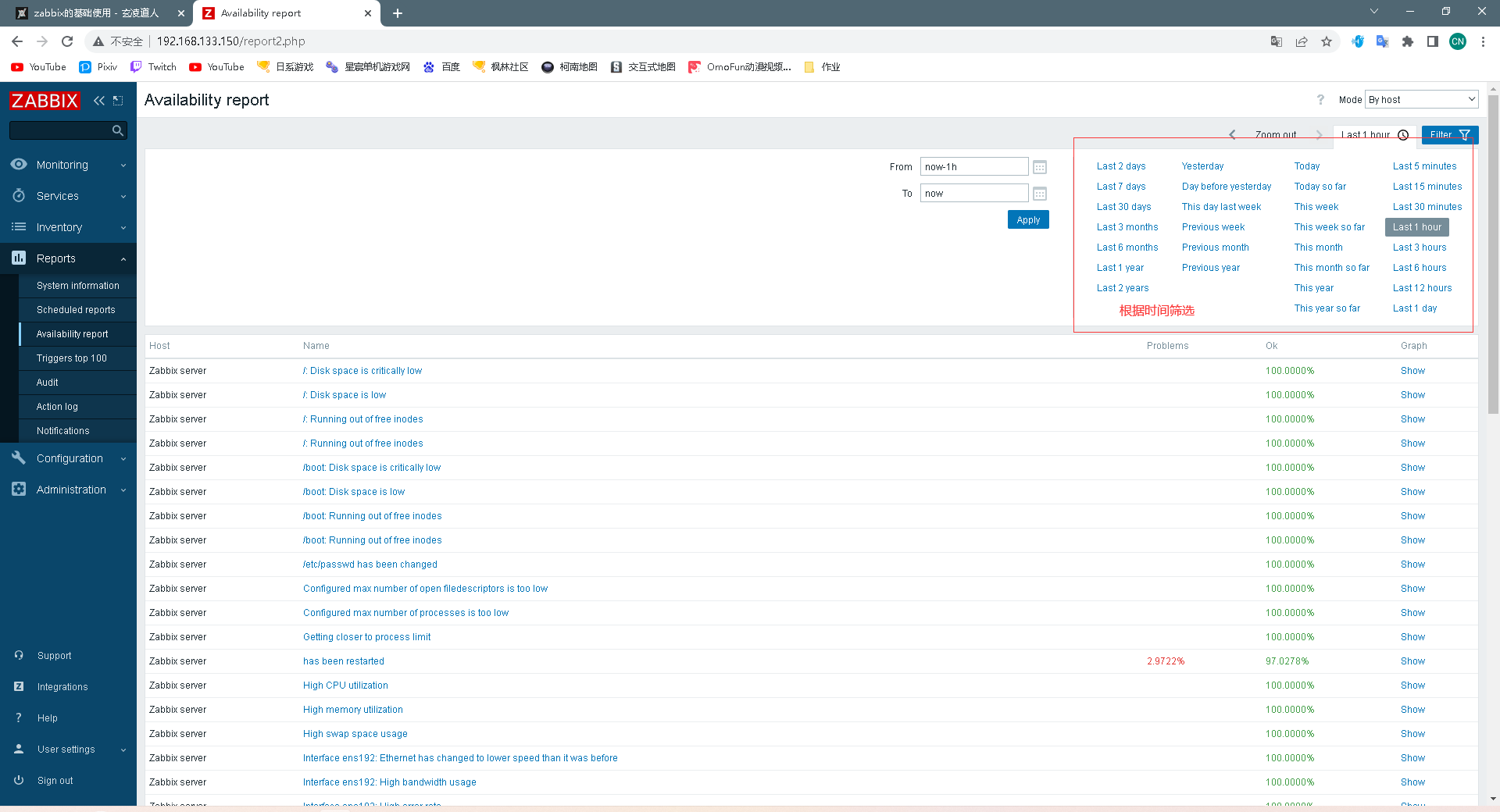Select Last 7 days time range
Screen dimensions: 1500x812
[x=1120, y=187]
